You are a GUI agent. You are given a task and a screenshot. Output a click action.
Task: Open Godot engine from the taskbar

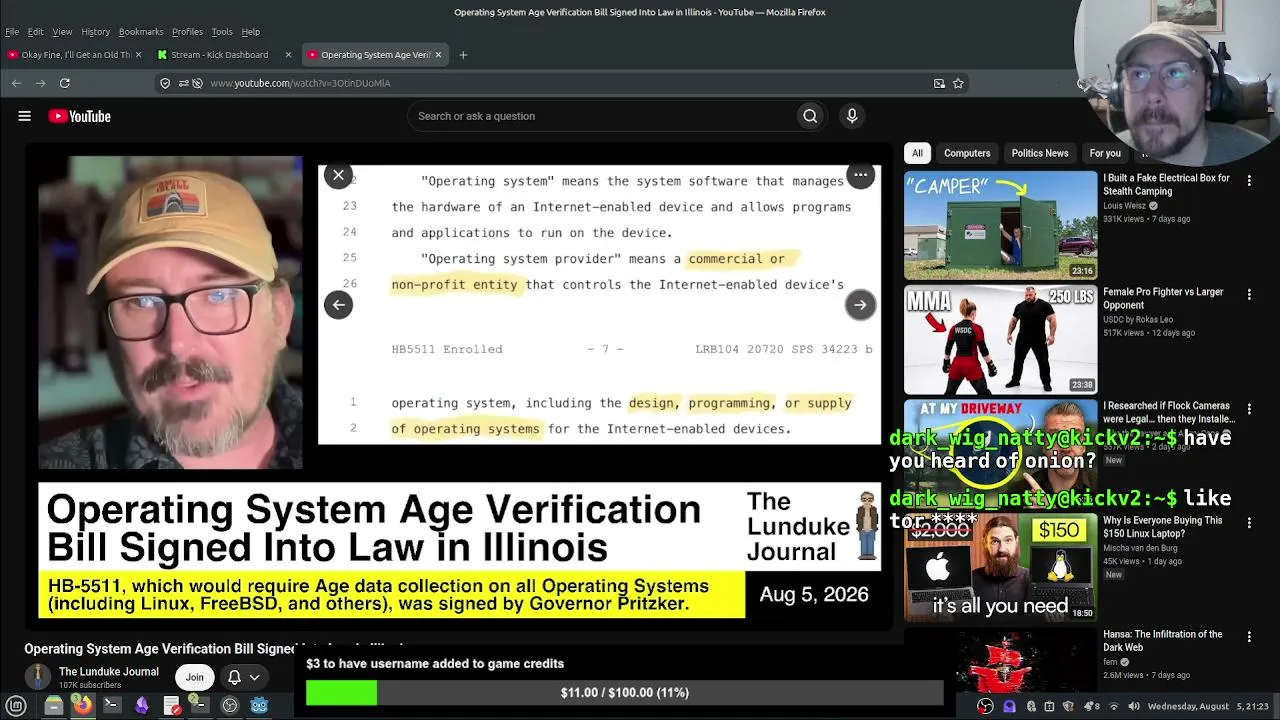[x=259, y=705]
